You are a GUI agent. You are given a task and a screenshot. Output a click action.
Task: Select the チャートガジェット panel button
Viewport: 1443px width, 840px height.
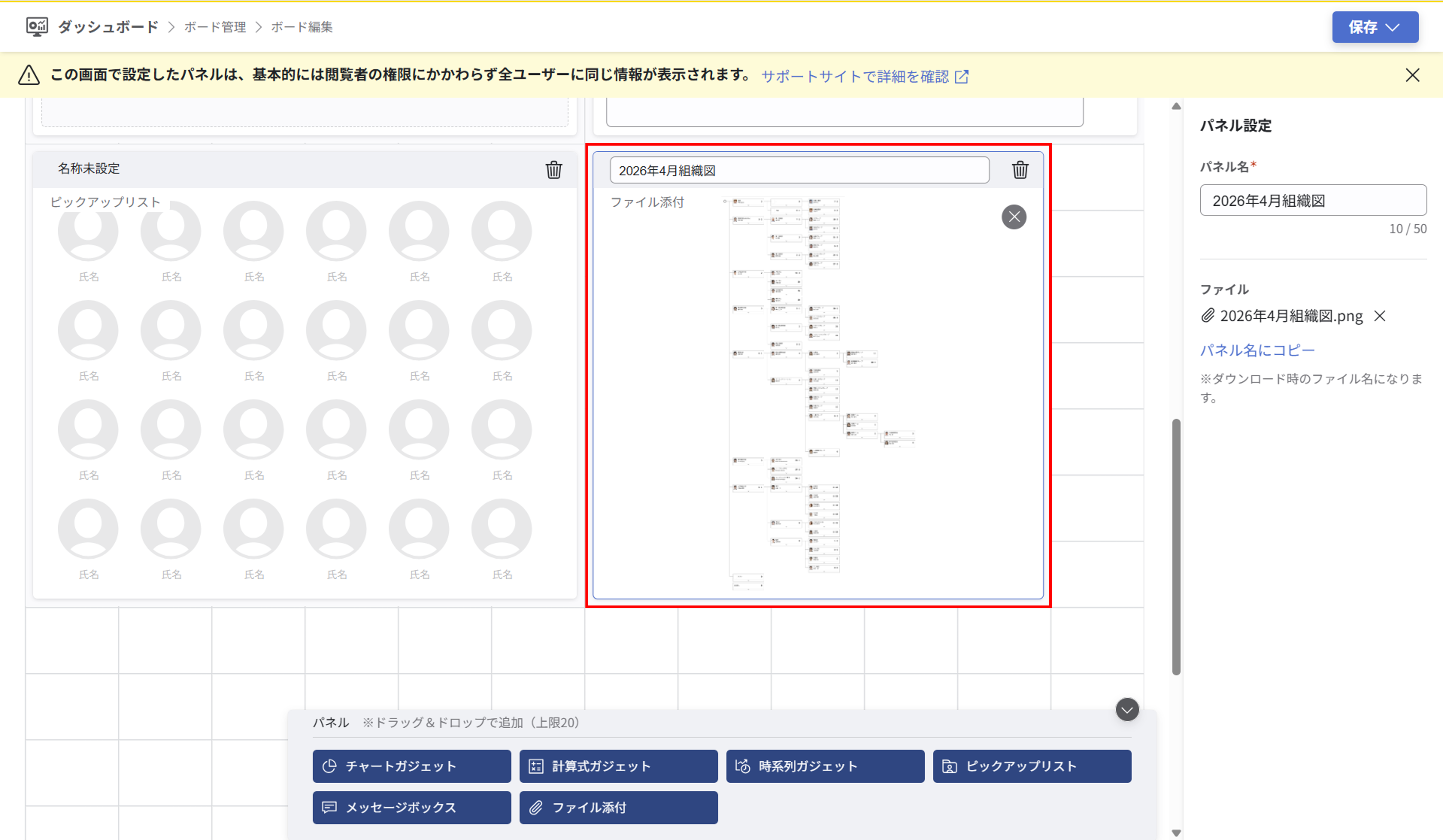[x=412, y=766]
